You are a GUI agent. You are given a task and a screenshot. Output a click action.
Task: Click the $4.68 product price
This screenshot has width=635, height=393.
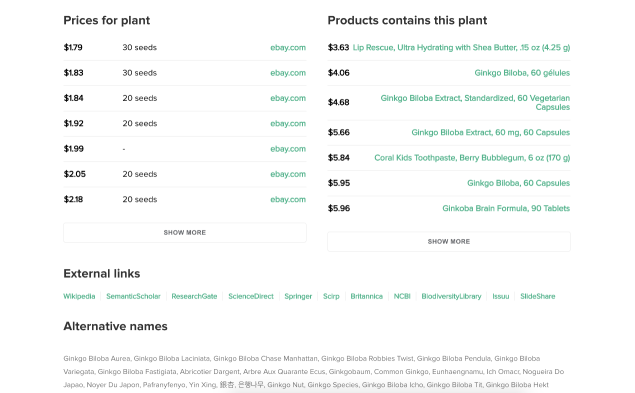click(339, 103)
